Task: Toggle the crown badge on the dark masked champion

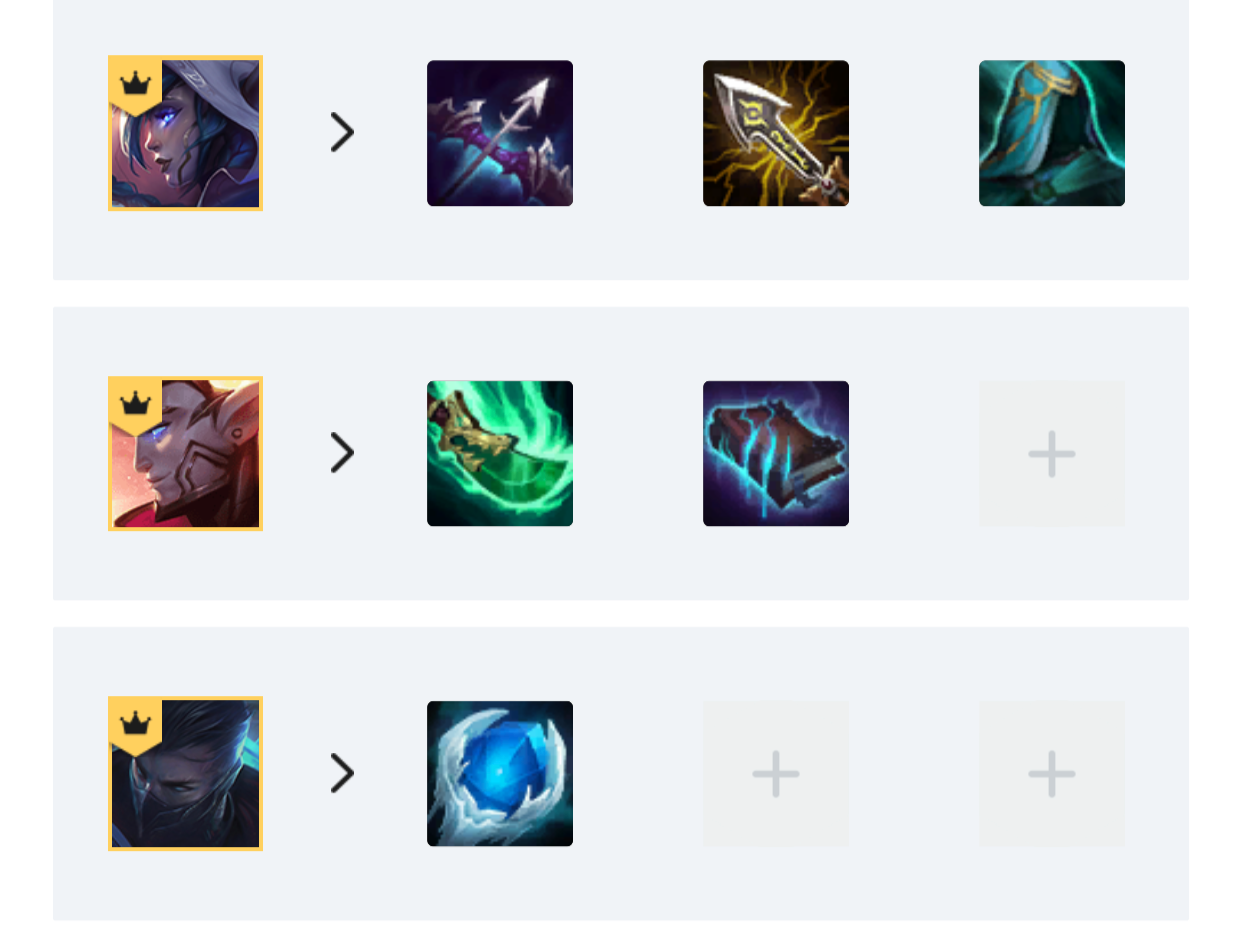Action: point(135,725)
